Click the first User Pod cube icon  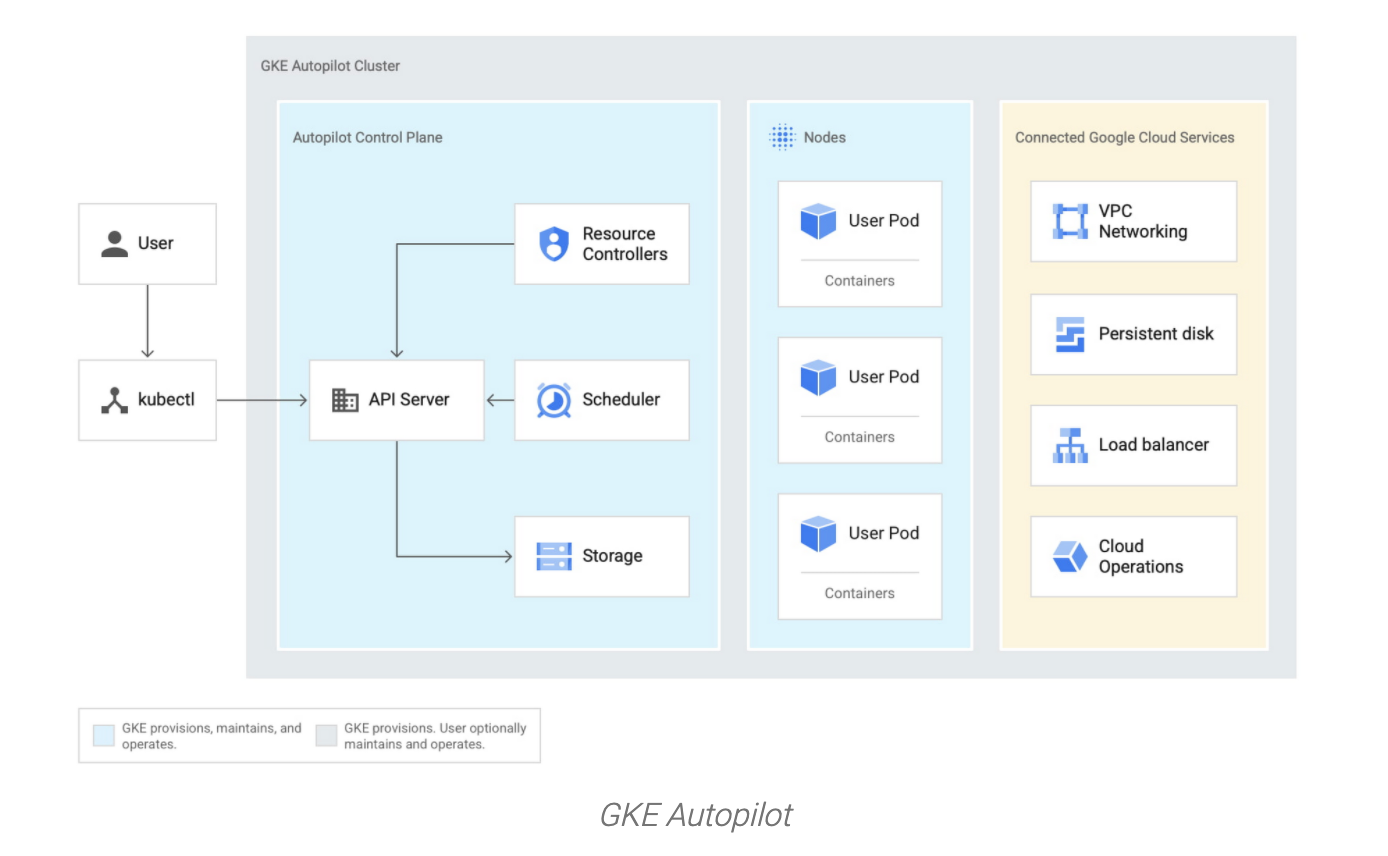coord(818,221)
